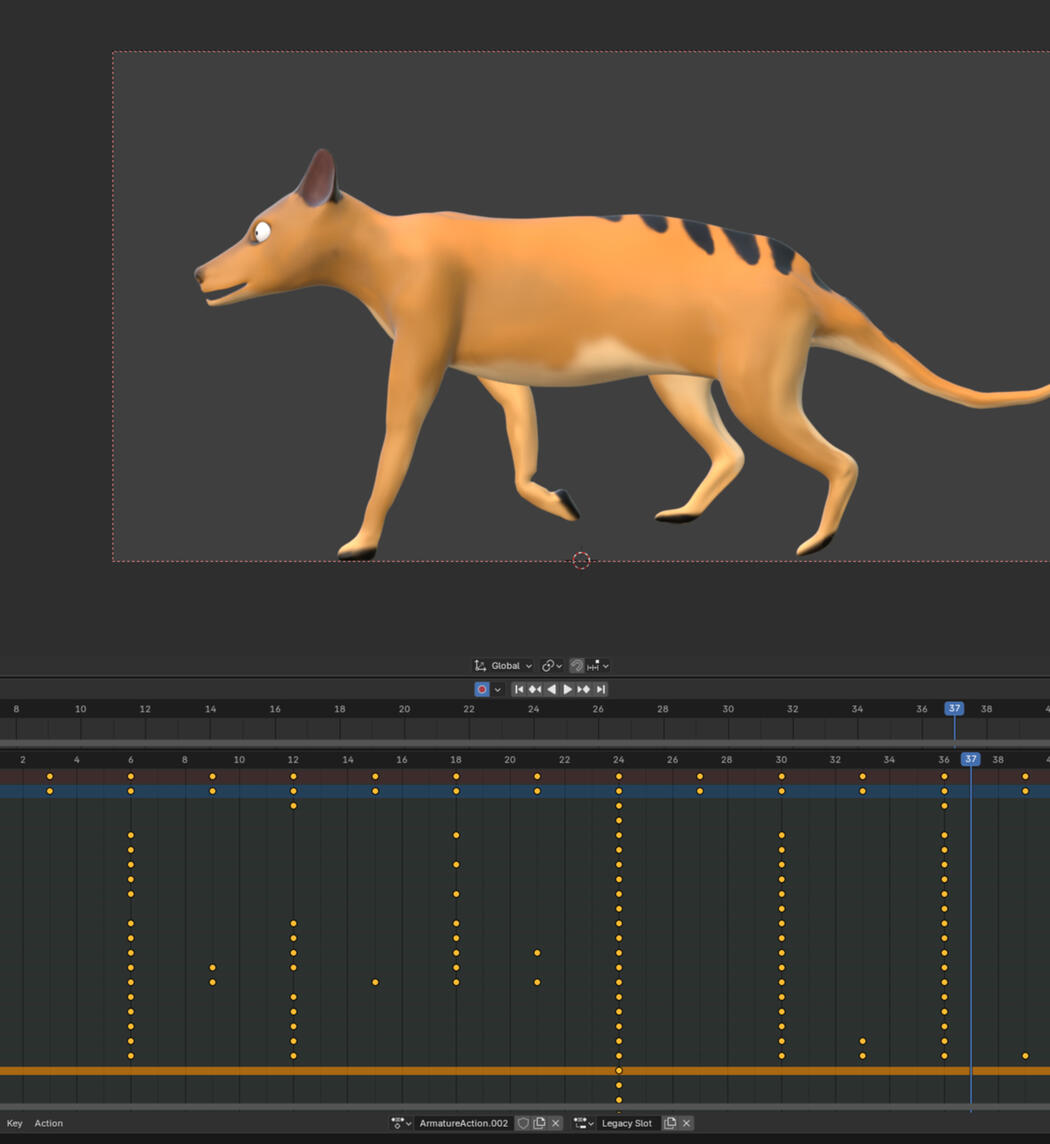Viewport: 1050px width, 1144px height.
Task: Toggle the snapping magnet icon
Action: [x=576, y=666]
